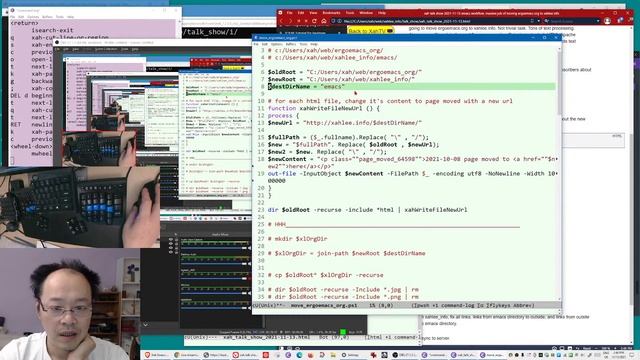Screen dimensions: 640x360
Task: Click function xahWriteFileNewUrl definition line
Action: click(324, 108)
